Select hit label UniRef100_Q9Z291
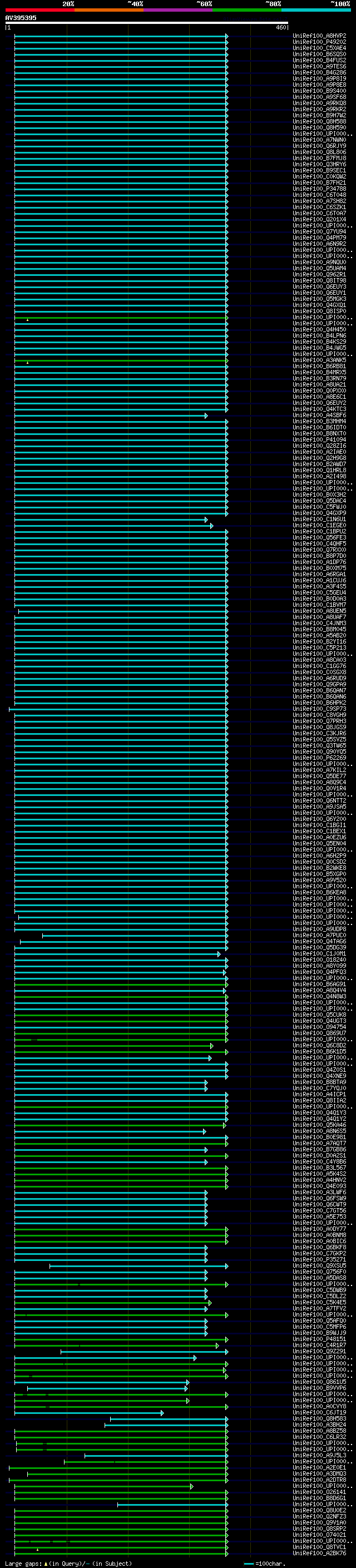 point(319,1351)
